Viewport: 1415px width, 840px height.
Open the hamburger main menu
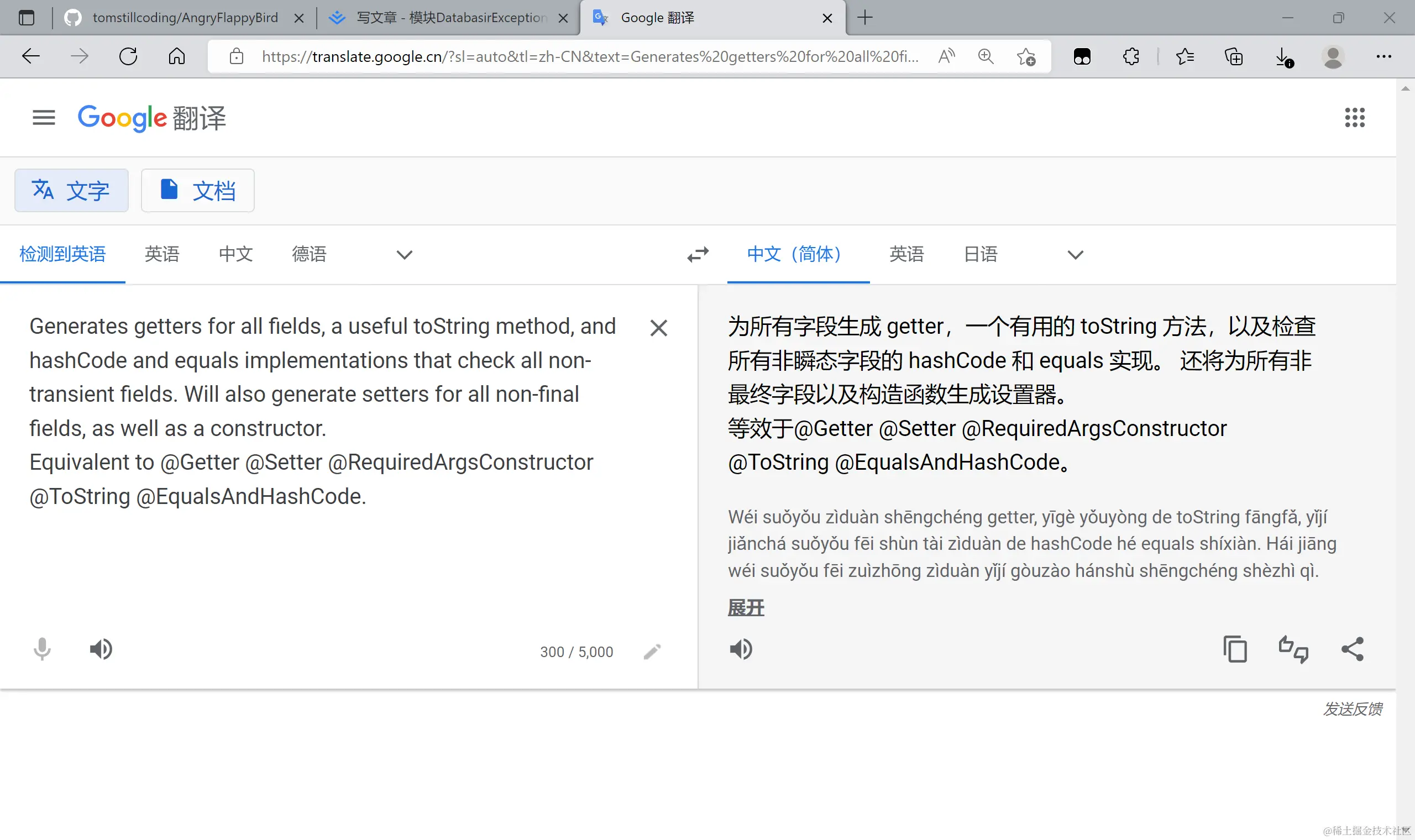pos(44,118)
